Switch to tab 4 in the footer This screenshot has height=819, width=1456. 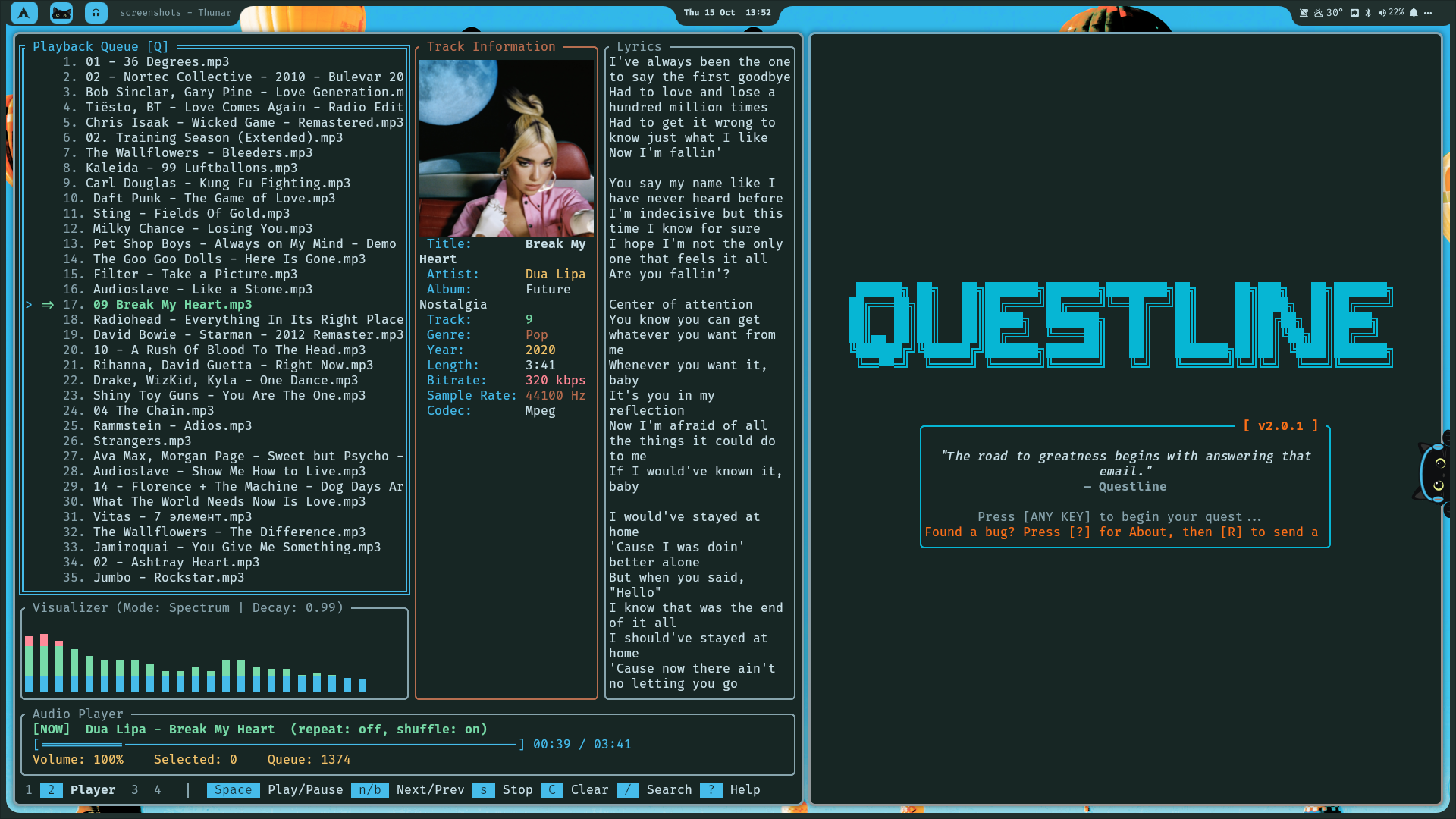(158, 789)
